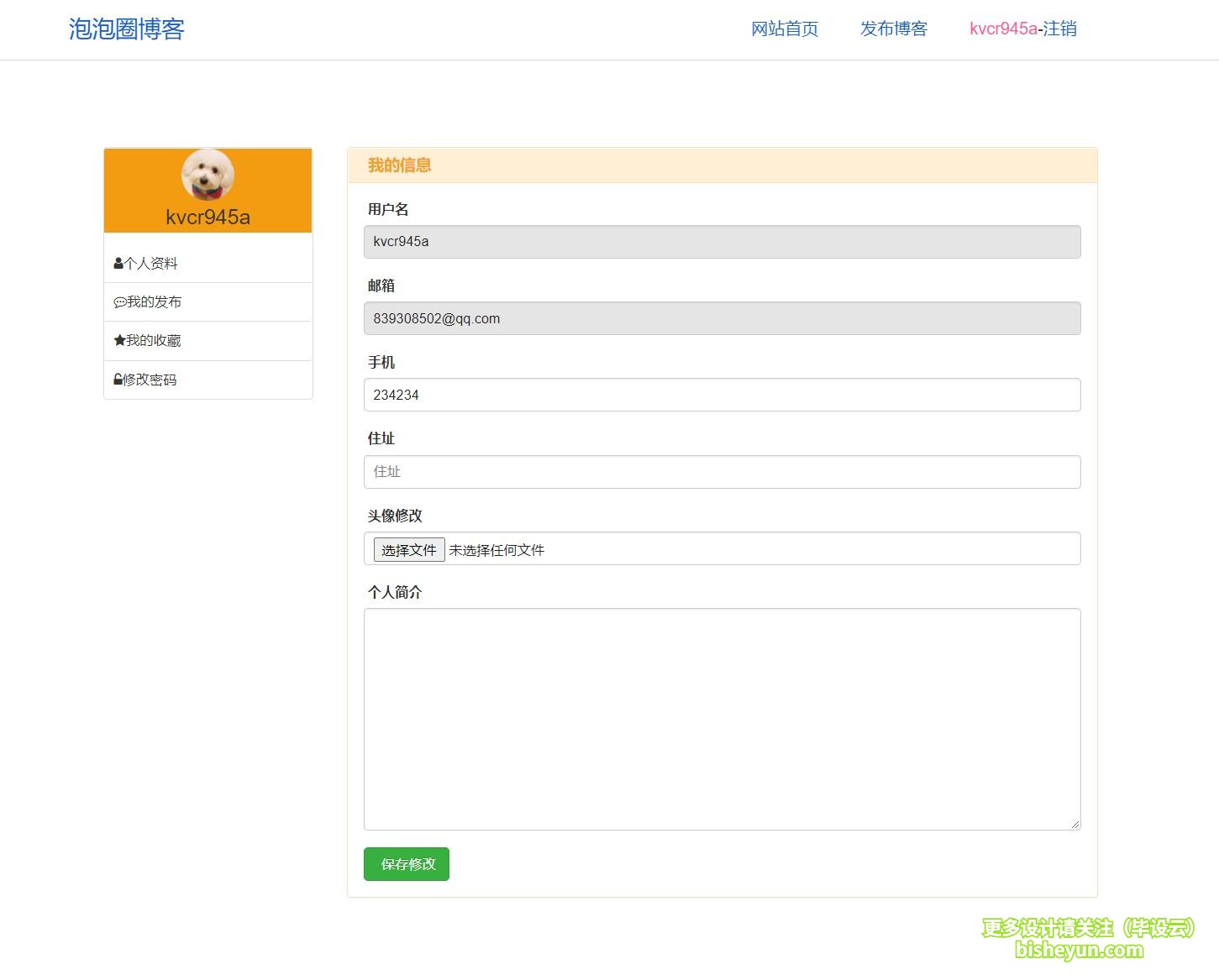Click the padlock icon beside 修改密码
The image size is (1219, 980).
(118, 380)
